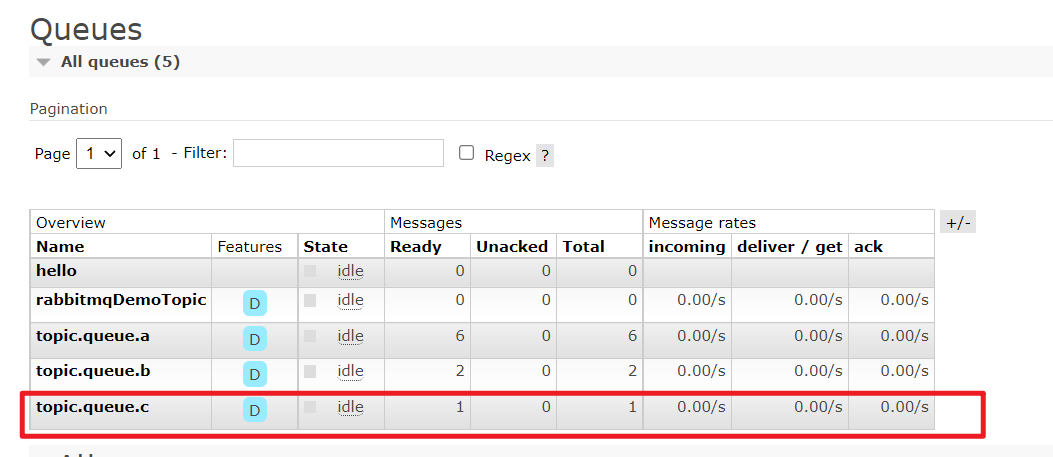Select Ready count 1 for topic.queue.c

(x=460, y=406)
